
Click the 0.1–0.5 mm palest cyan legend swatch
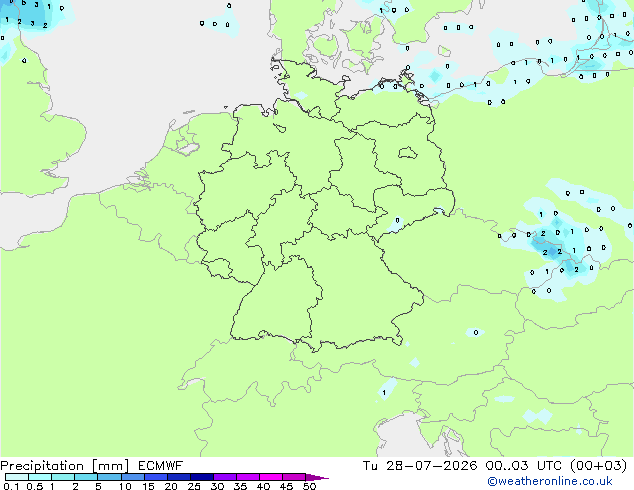[17, 477]
